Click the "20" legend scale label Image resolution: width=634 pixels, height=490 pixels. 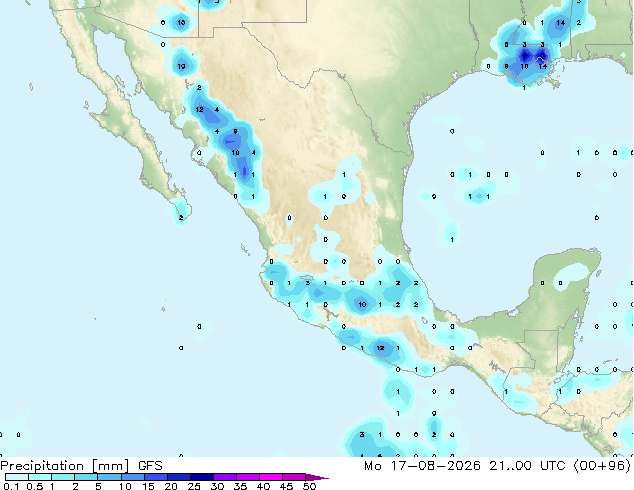tap(171, 486)
